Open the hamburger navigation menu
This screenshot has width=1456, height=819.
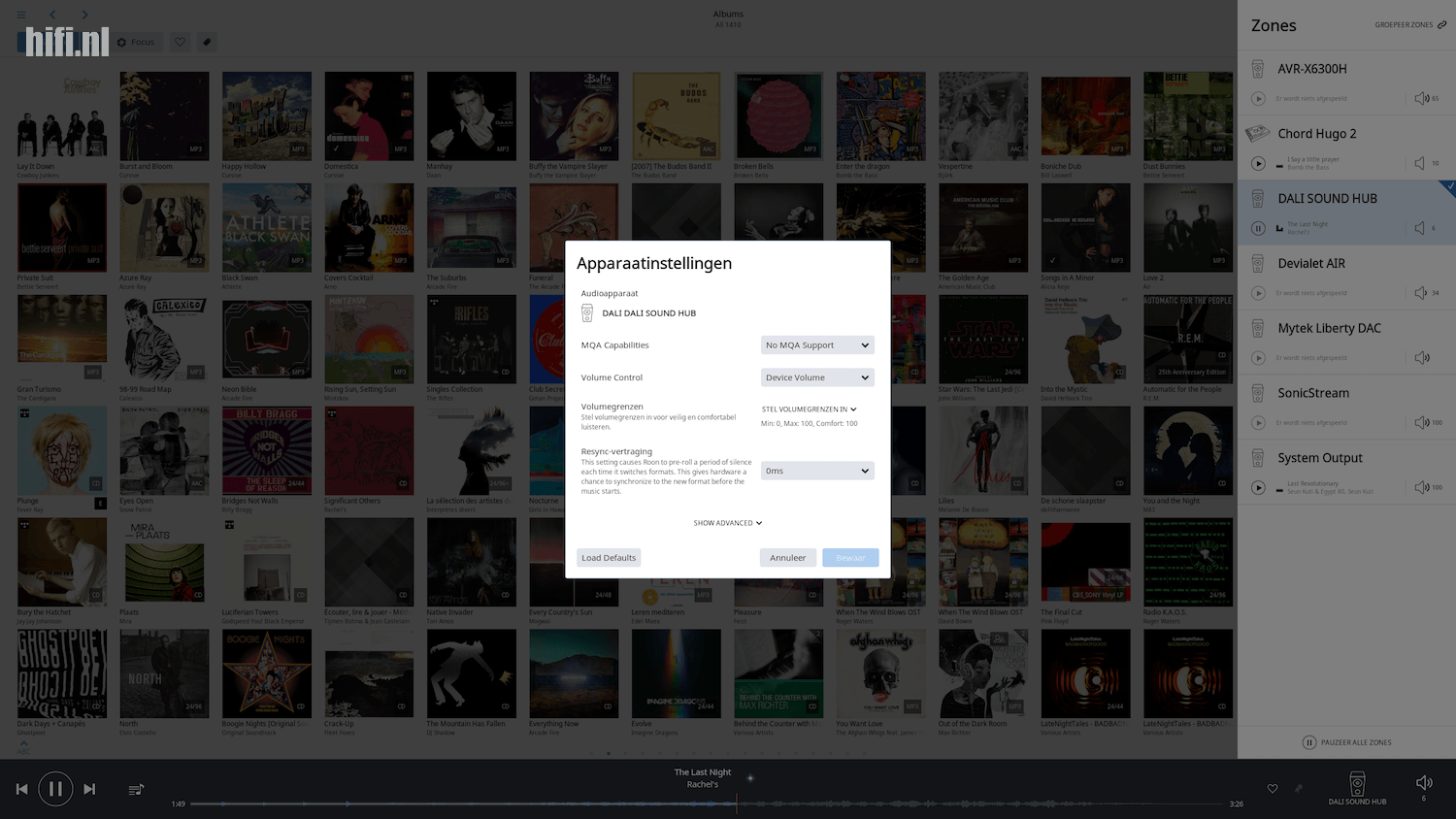point(21,15)
